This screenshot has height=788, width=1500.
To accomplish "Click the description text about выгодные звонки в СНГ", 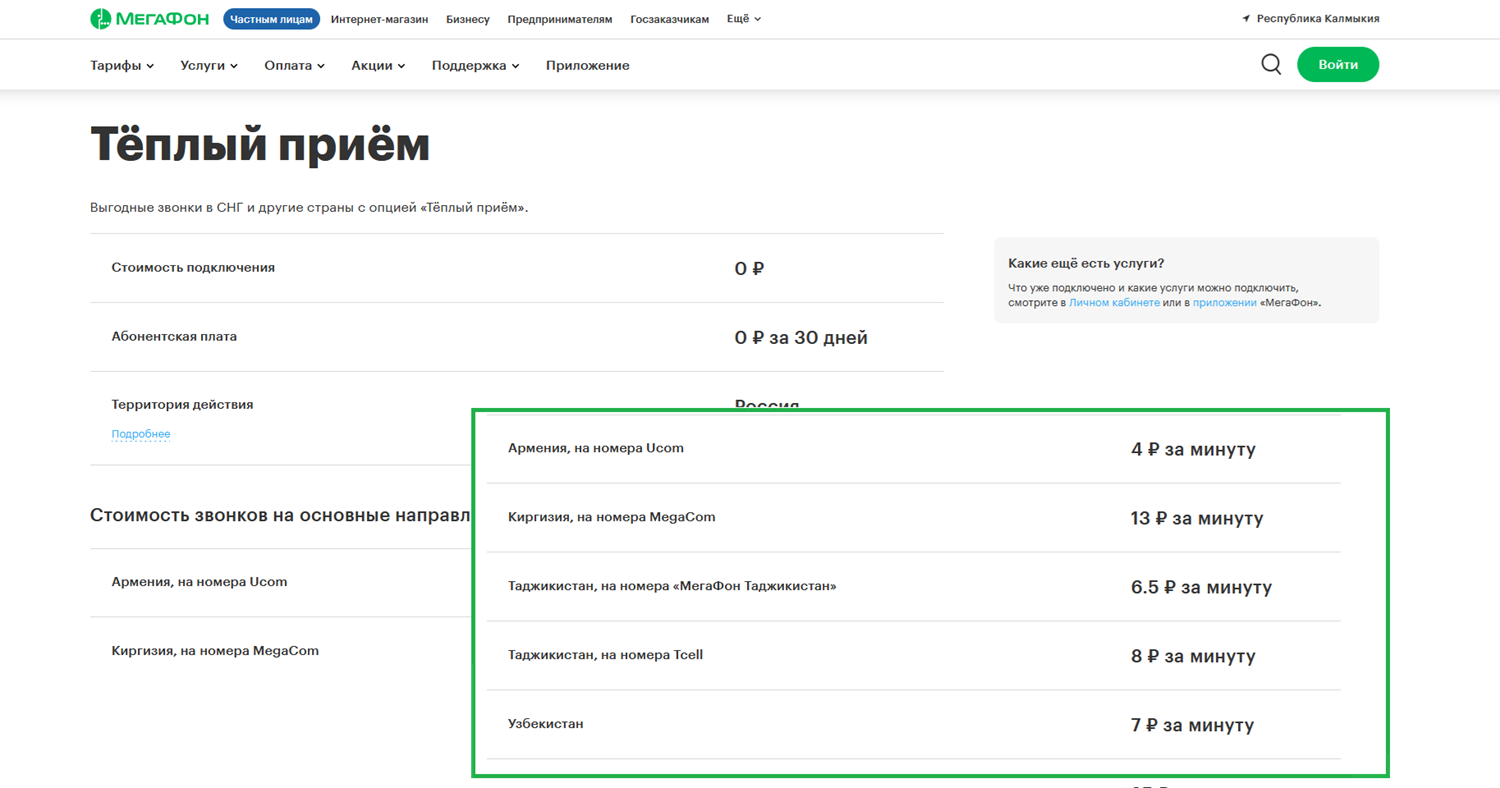I will click(309, 208).
